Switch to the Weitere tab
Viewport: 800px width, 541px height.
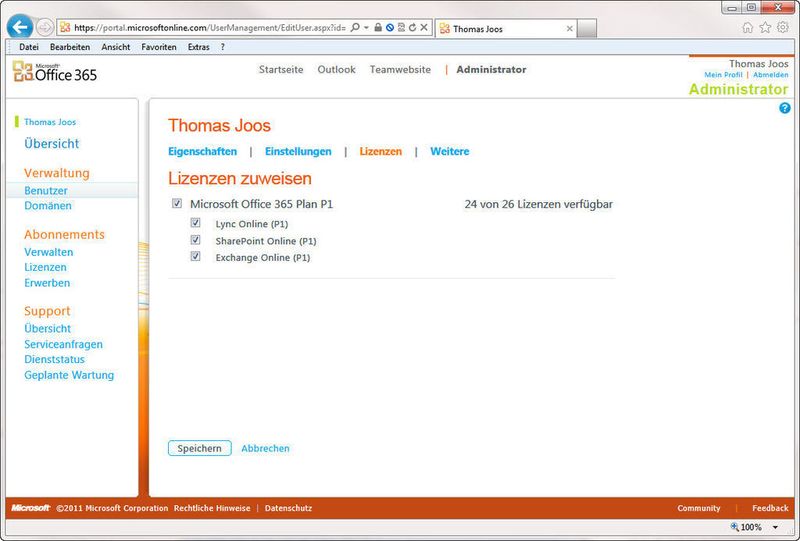pyautogui.click(x=449, y=152)
